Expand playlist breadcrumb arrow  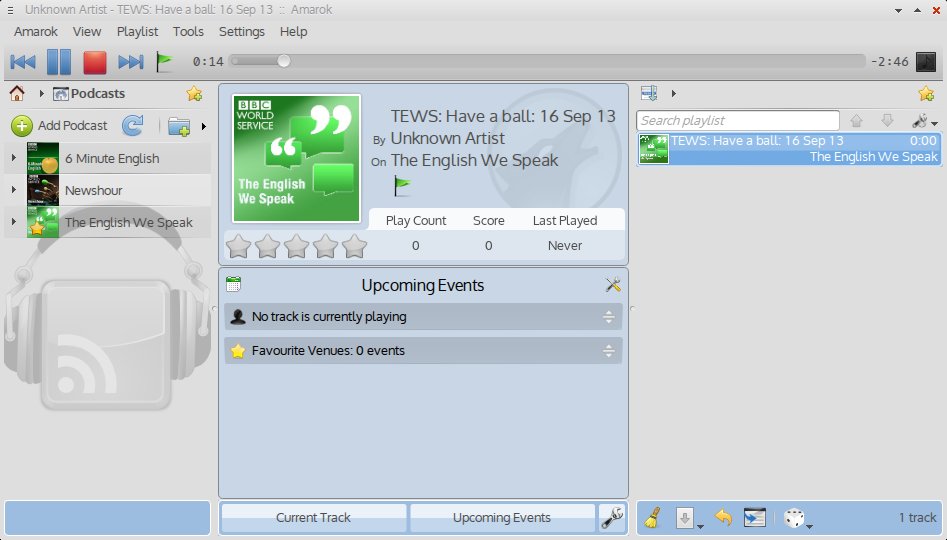673,94
